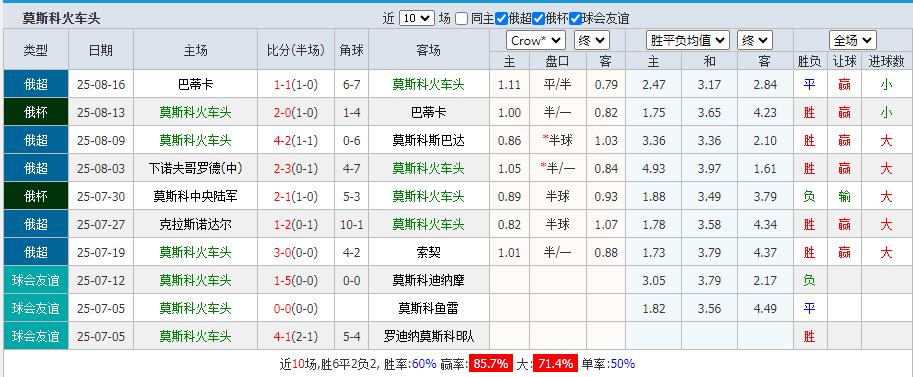Image resolution: width=913 pixels, height=377 pixels.
Task: Click 下诺夫哥罗德(中) home team link
Action: [x=195, y=168]
